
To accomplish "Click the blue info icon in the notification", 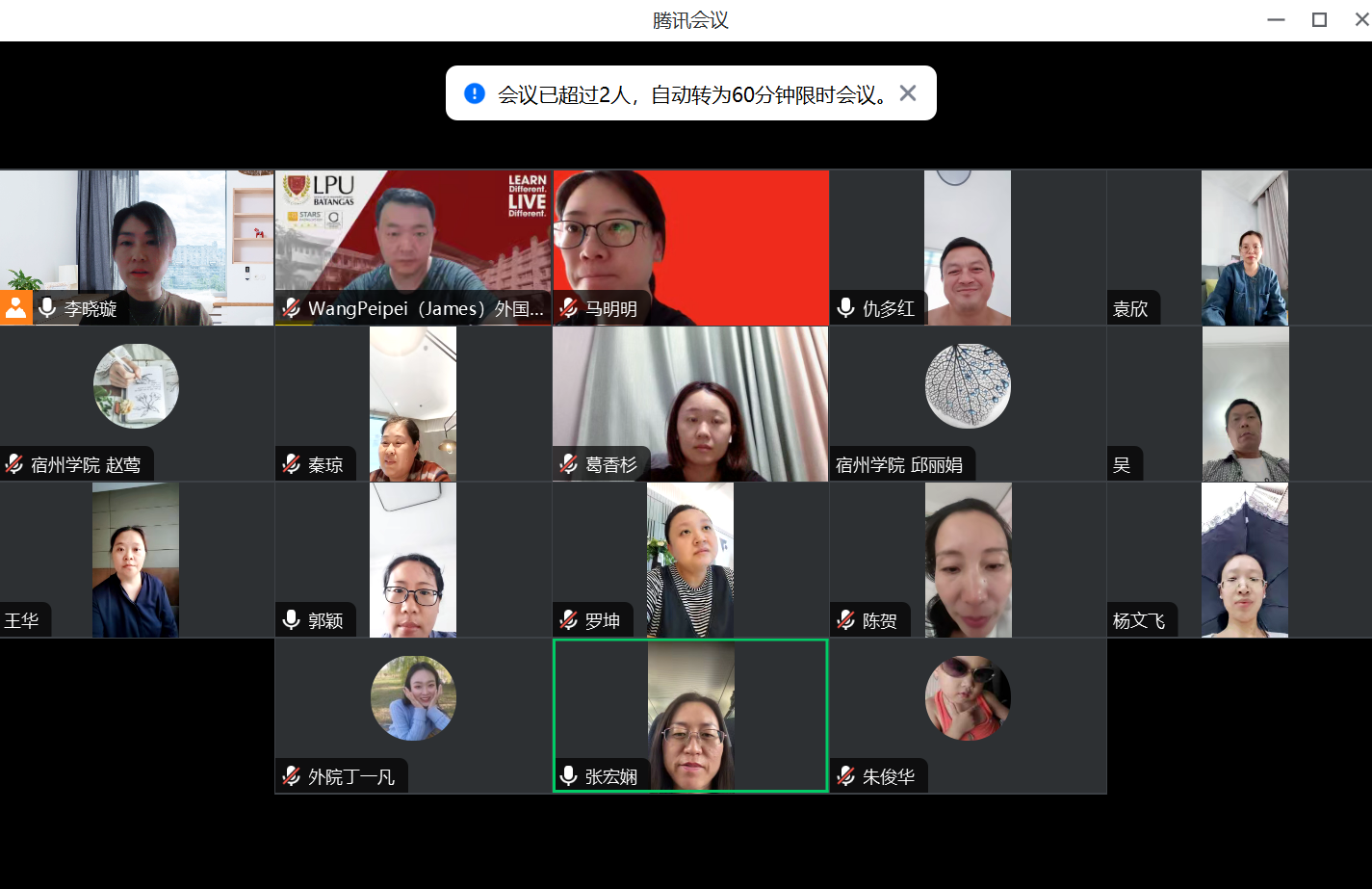I will [475, 93].
